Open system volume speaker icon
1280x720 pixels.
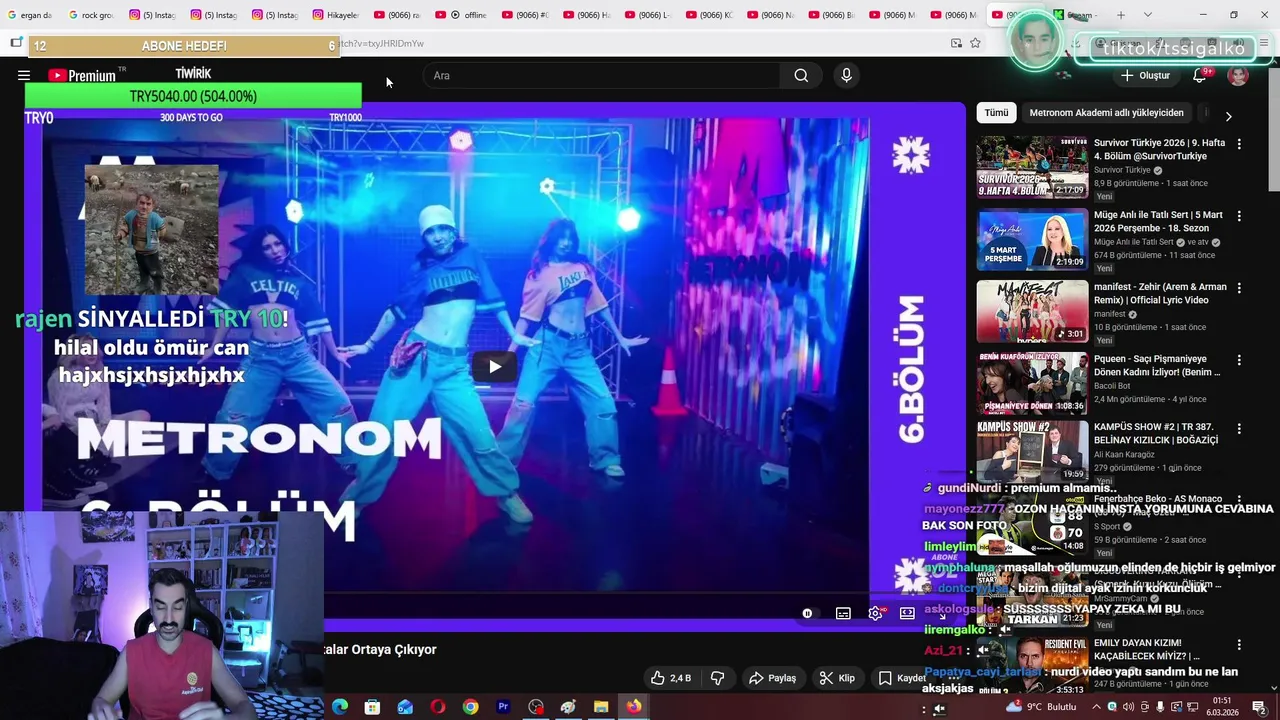point(1128,707)
